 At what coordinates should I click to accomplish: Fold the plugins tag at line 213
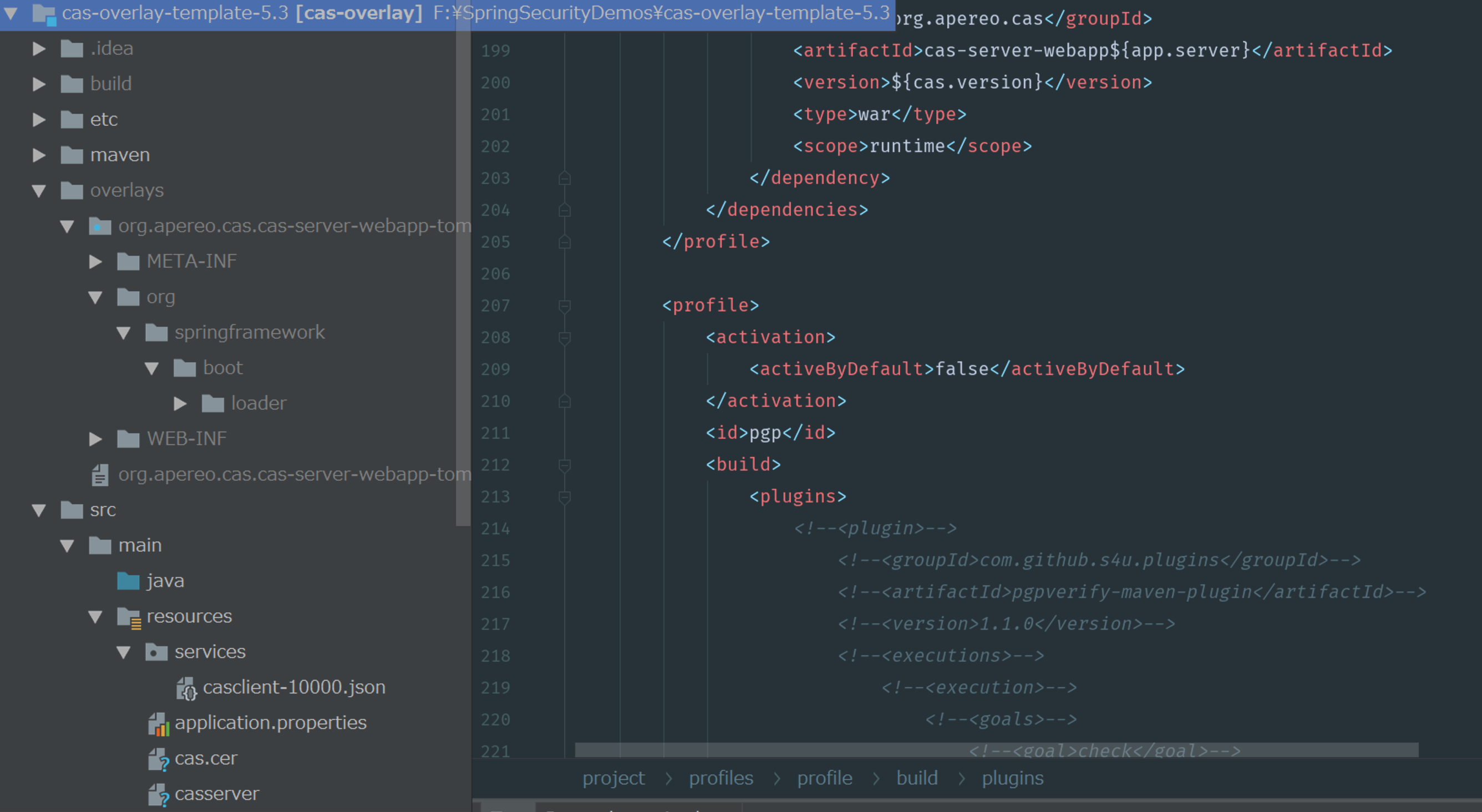point(565,497)
